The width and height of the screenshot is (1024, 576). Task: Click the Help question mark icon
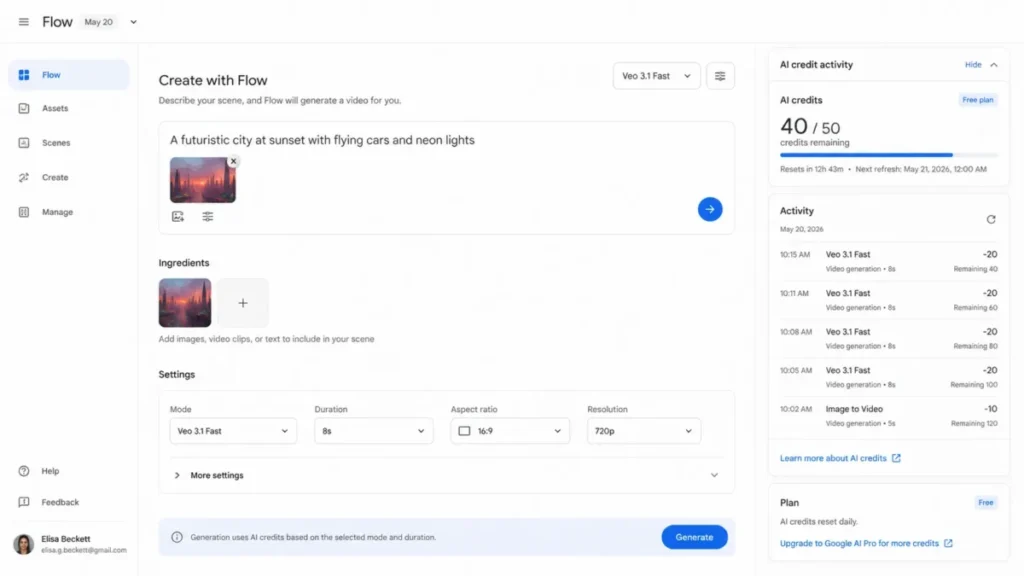(x=24, y=471)
